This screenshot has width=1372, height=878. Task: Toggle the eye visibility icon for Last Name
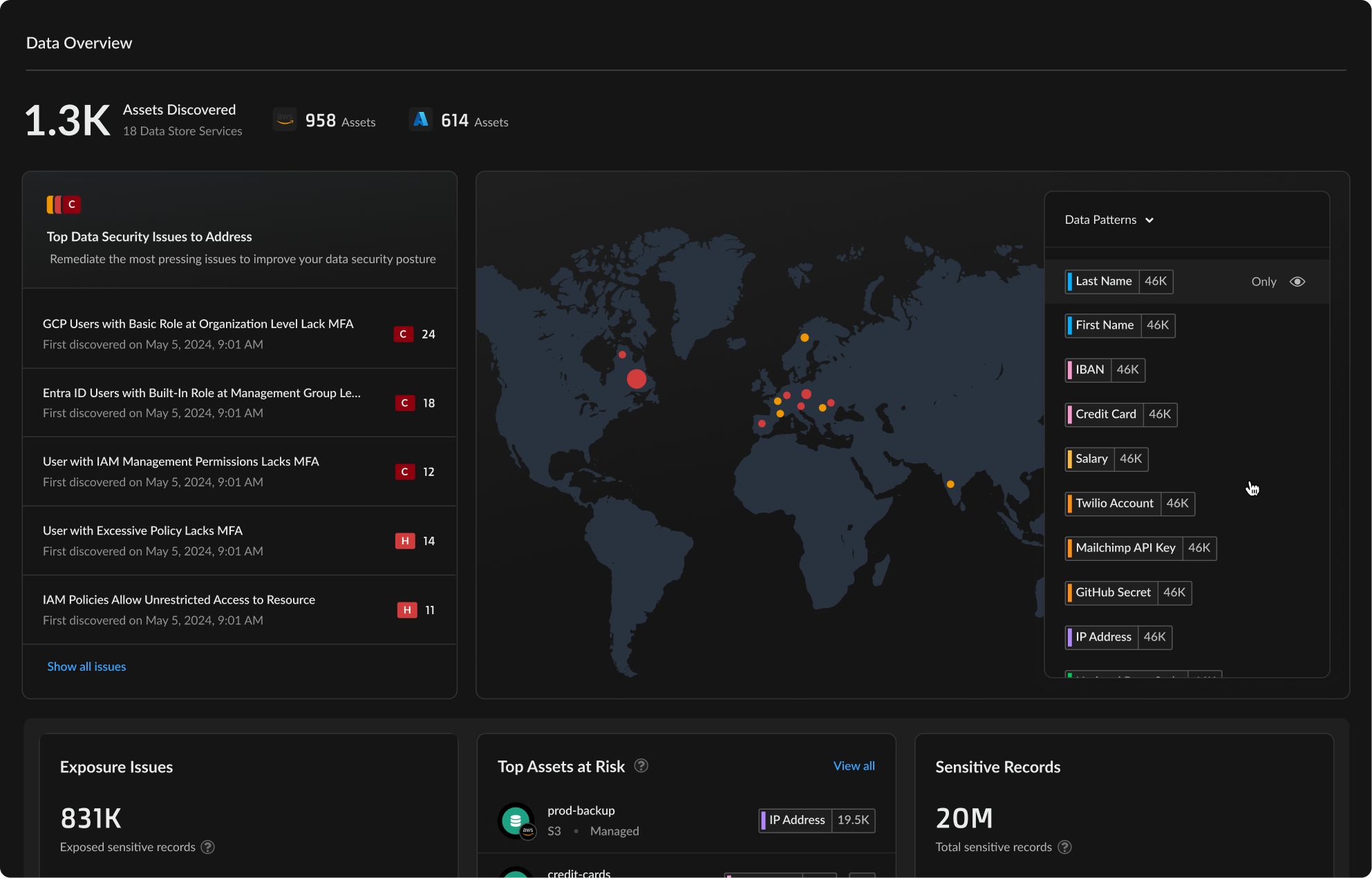[1297, 282]
